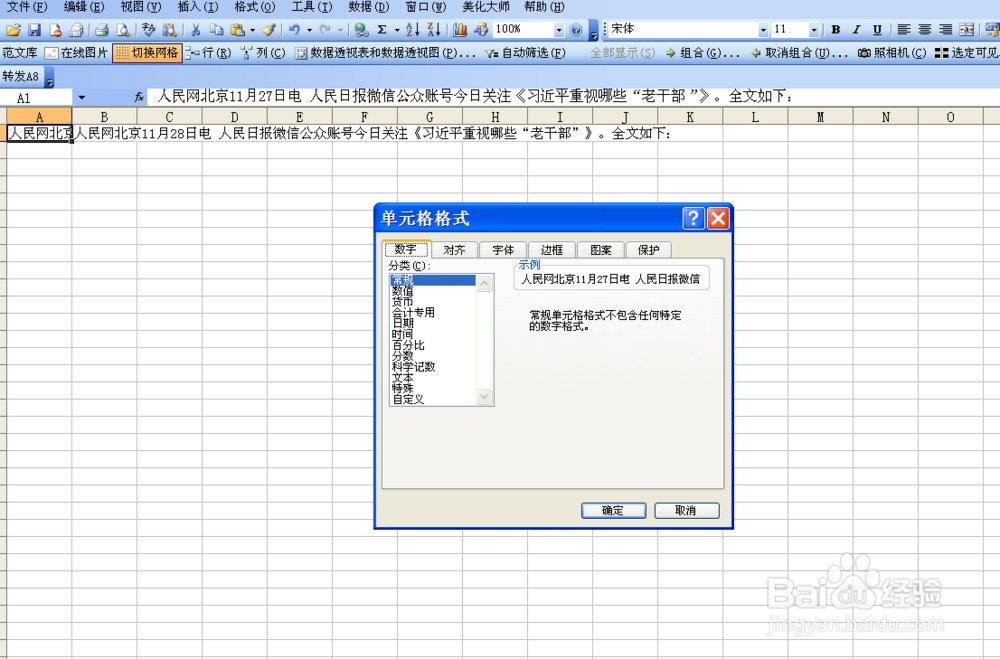Switch to the 字体 tab
1000x659 pixels.
pos(503,250)
